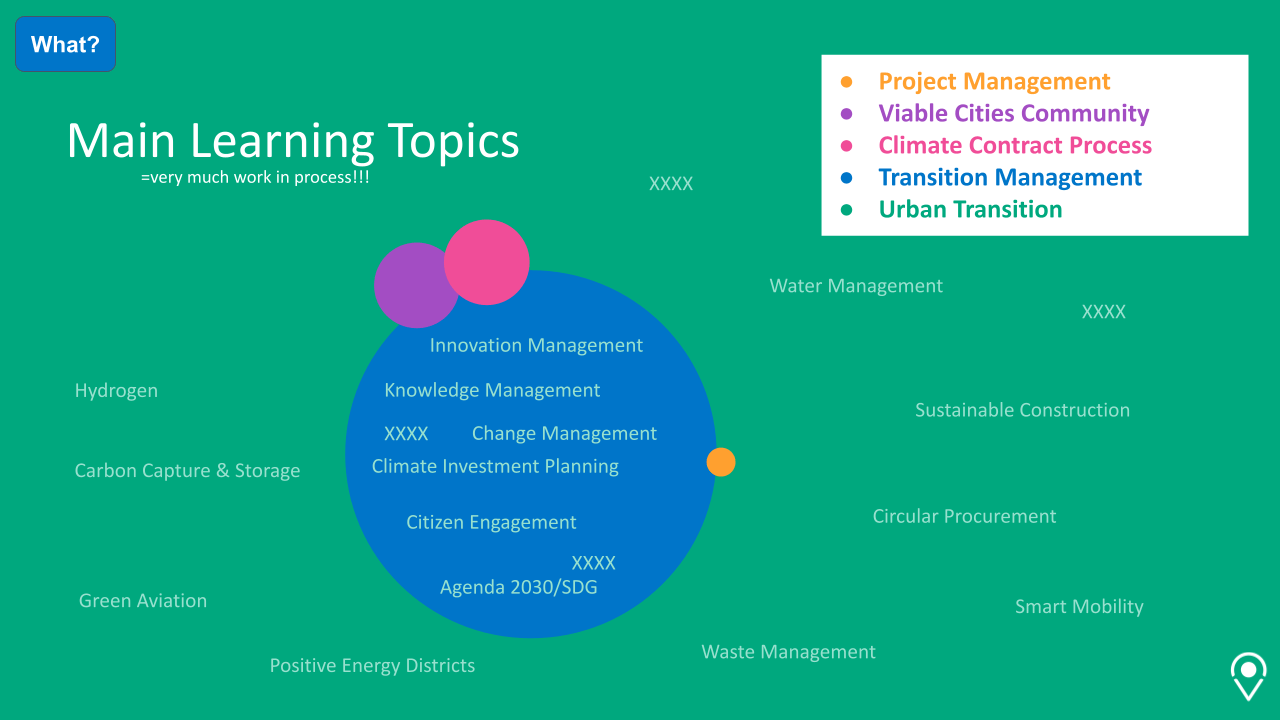Image resolution: width=1280 pixels, height=720 pixels.
Task: Click the location pin icon in the bottom right corner
Action: coord(1248,676)
